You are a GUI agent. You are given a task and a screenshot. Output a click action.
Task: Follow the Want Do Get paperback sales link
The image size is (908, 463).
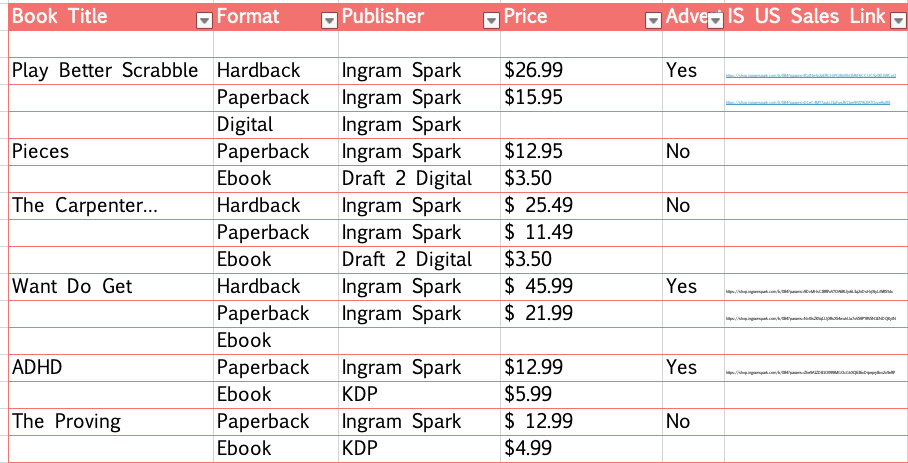(811, 318)
